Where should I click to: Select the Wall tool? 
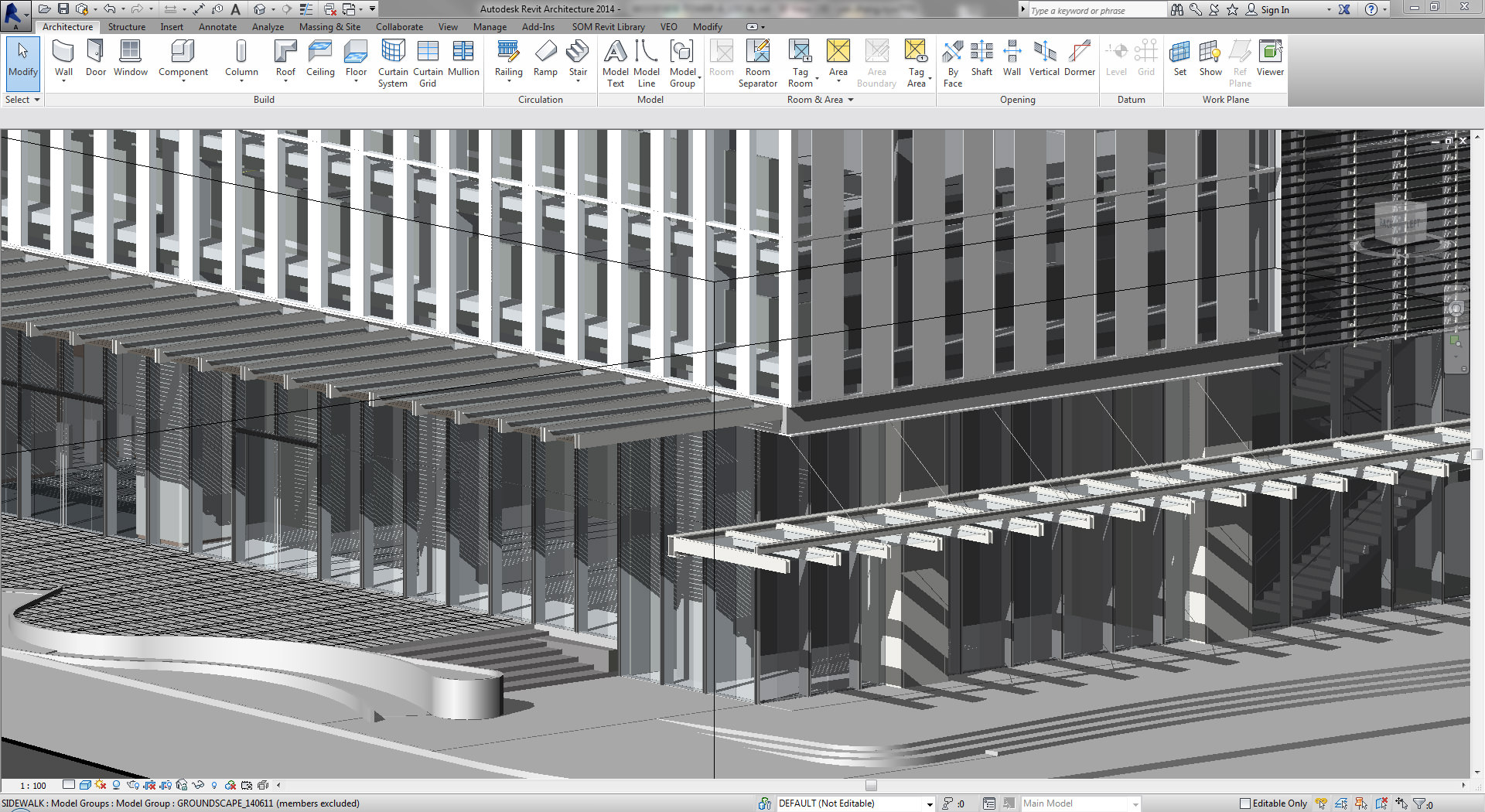(63, 60)
